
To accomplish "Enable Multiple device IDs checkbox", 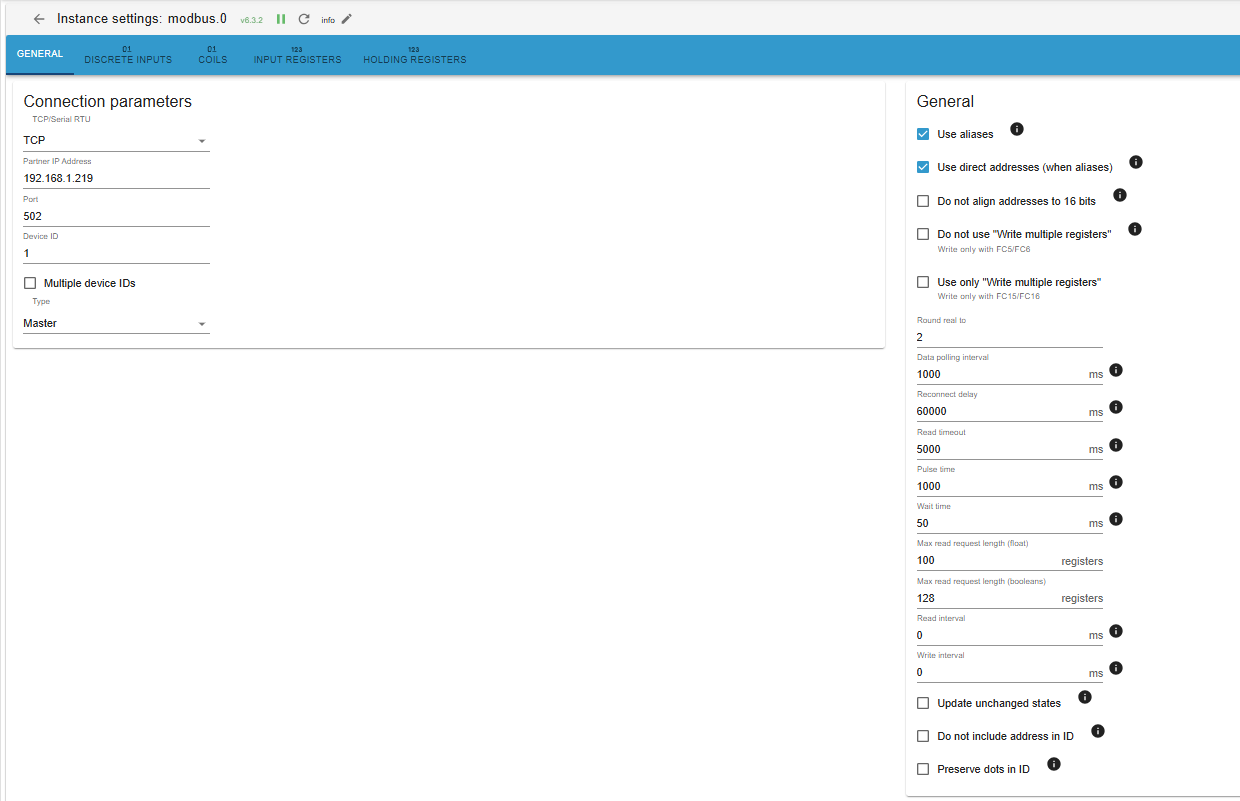I will (30, 283).
